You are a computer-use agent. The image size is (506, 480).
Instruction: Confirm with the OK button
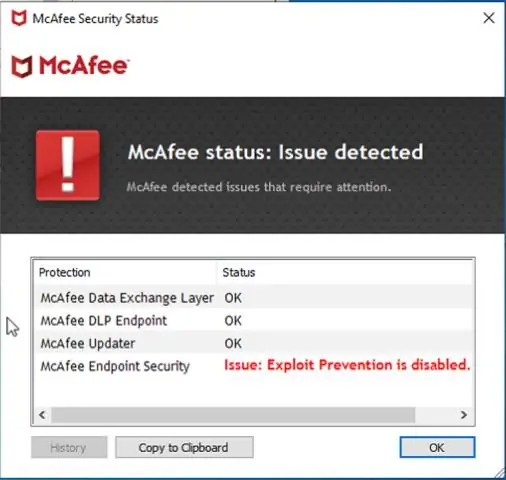[437, 447]
